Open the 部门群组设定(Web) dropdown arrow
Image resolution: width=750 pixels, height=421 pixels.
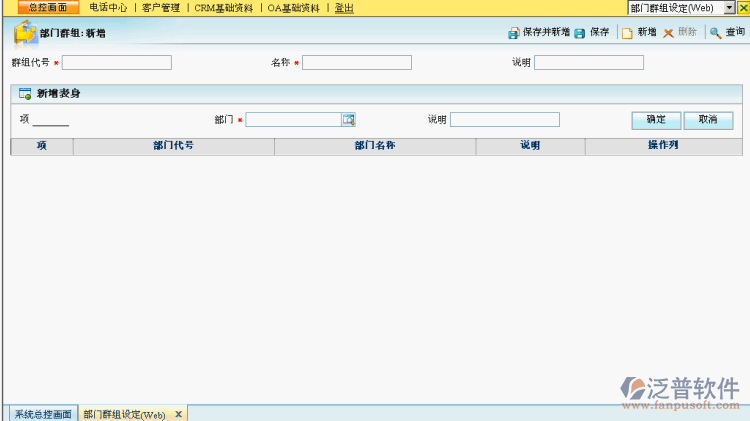pos(729,8)
